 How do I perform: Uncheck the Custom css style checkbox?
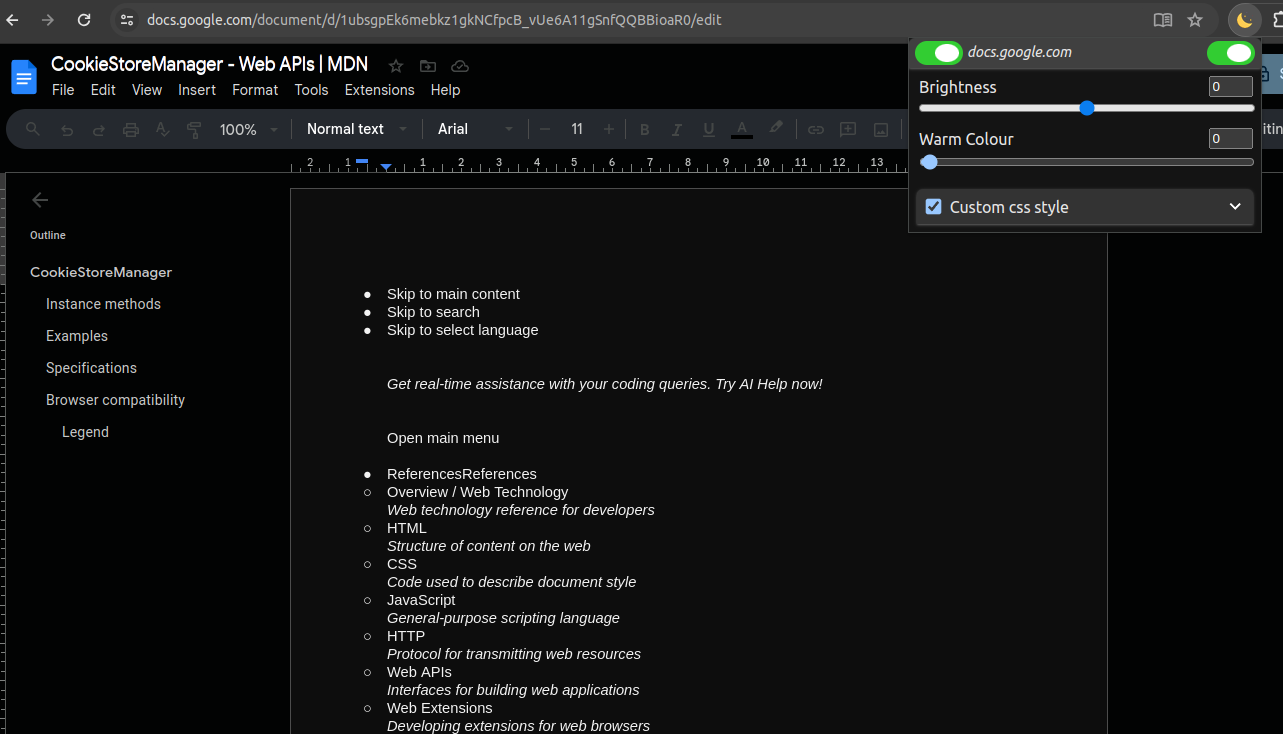tap(933, 207)
